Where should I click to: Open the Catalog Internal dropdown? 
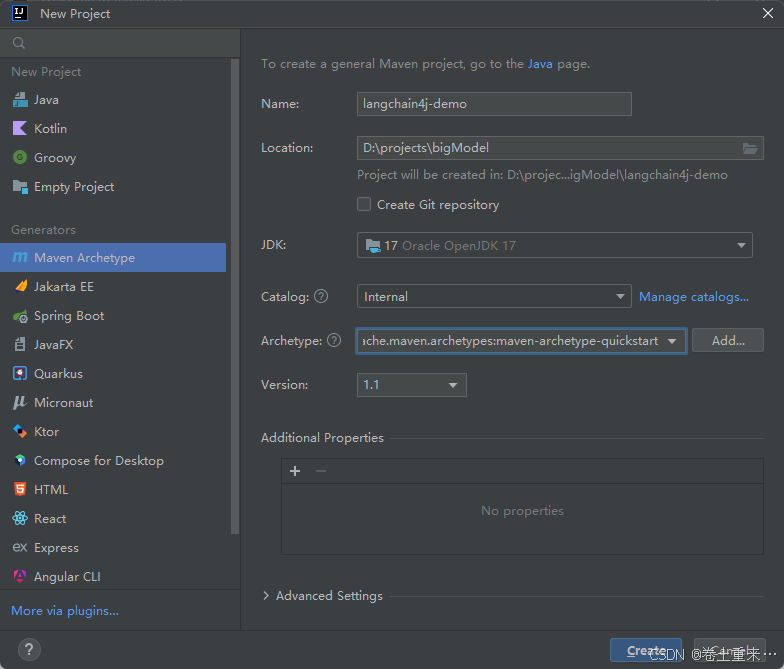click(x=494, y=296)
